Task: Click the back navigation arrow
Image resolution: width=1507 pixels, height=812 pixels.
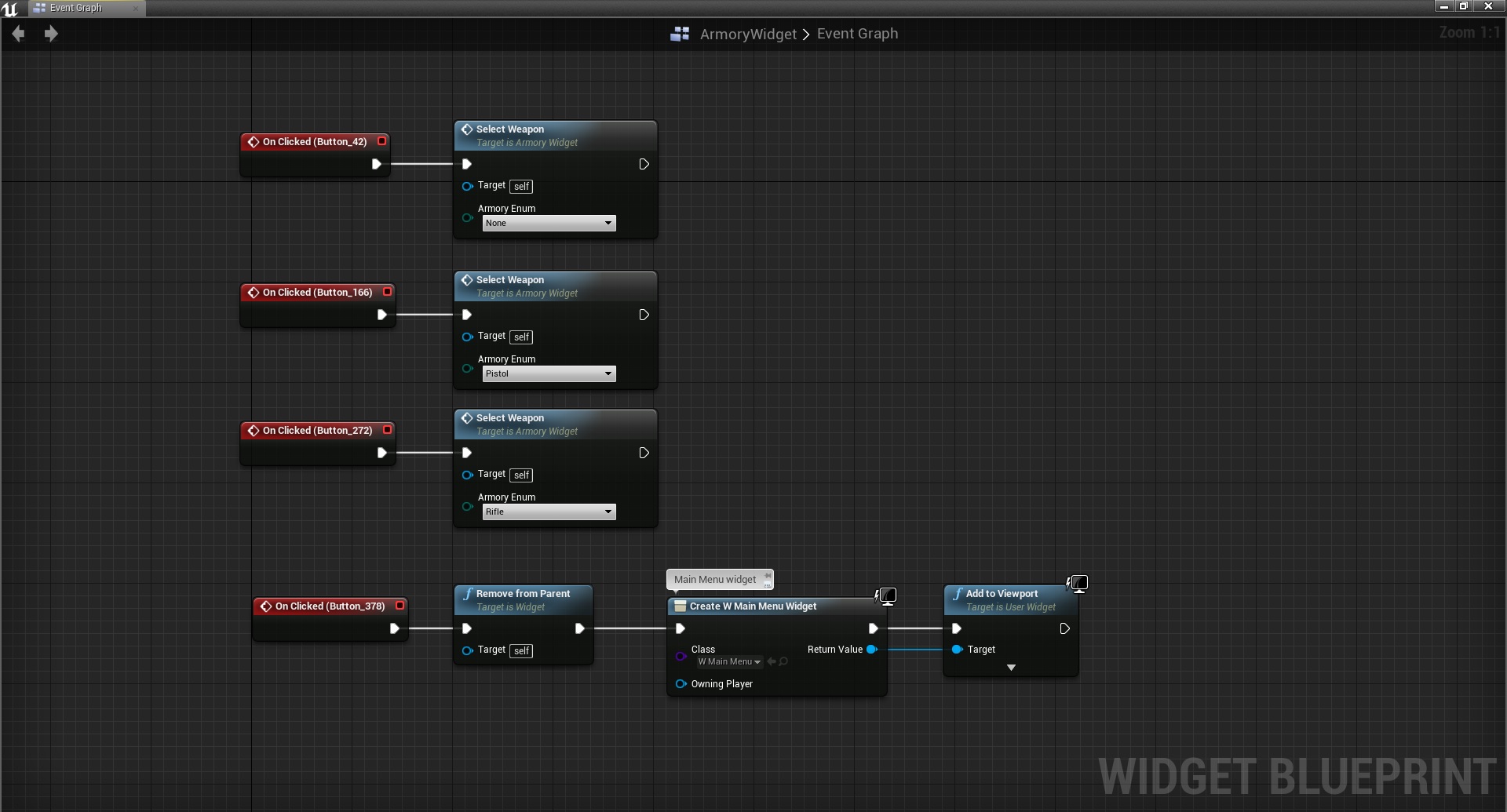Action: [18, 34]
